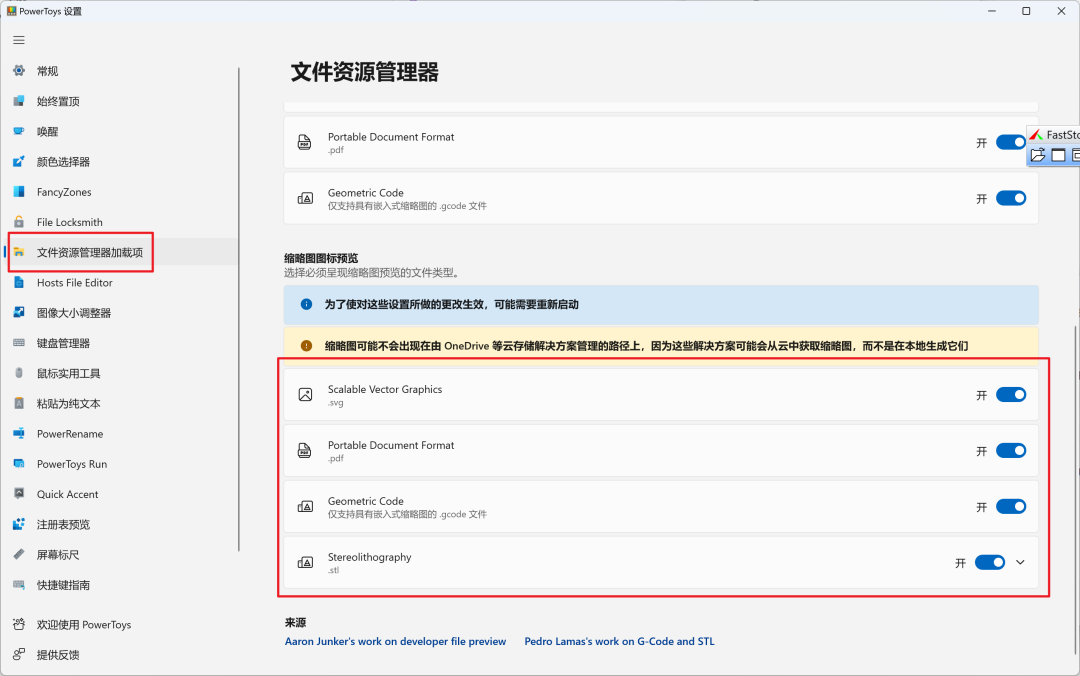Click the 唤醒 coffee cup icon

[19, 131]
